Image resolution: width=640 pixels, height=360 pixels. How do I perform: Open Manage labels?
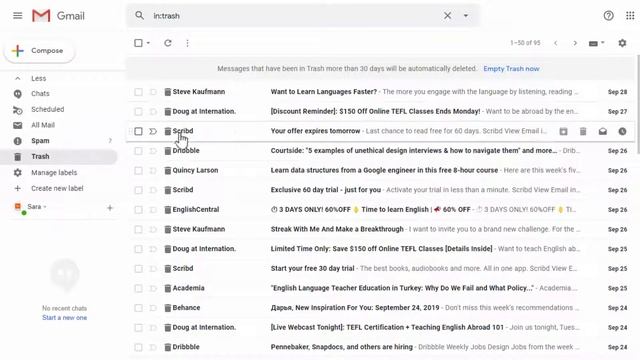tap(54, 173)
